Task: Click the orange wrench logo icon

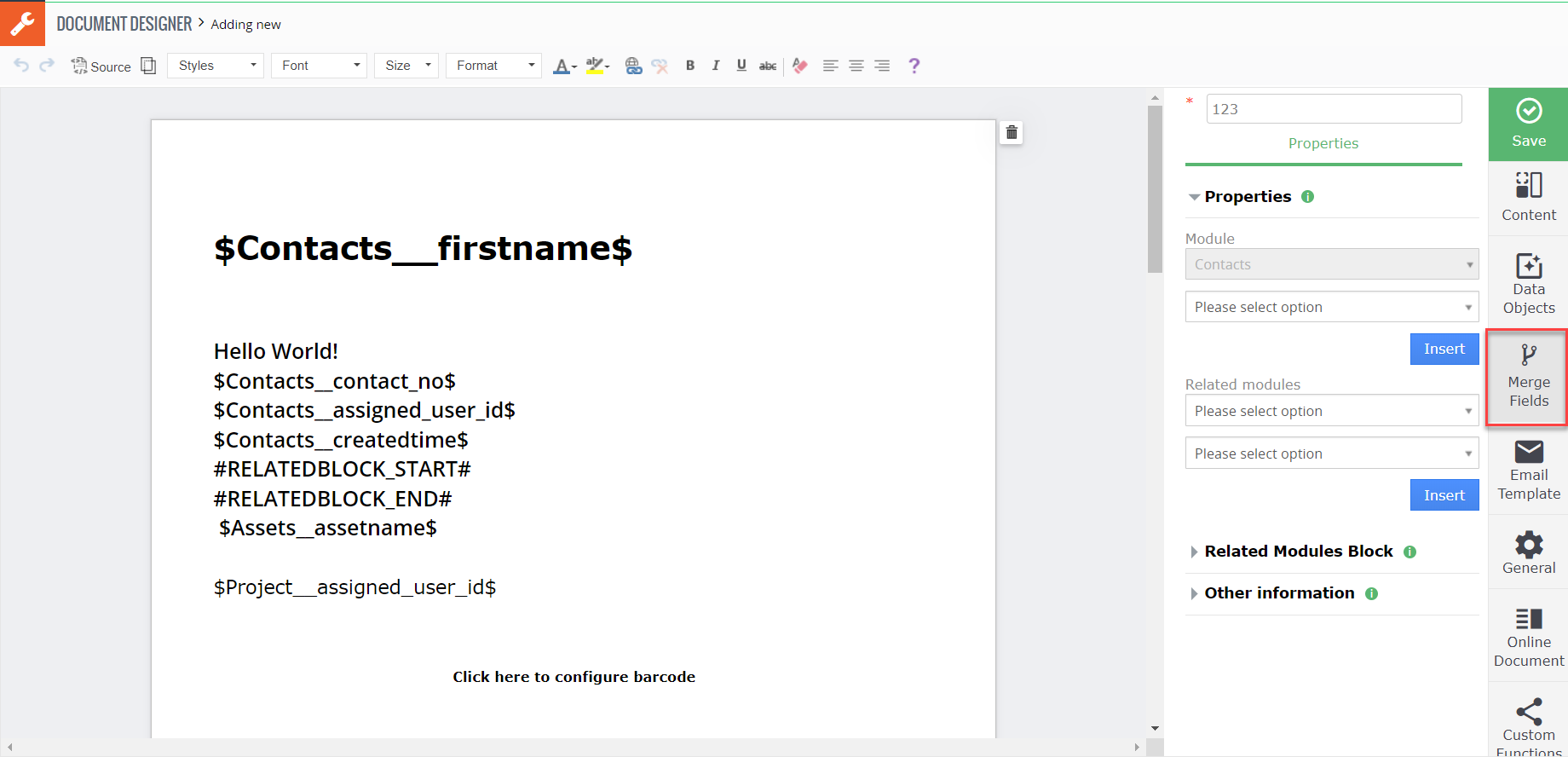Action: [x=22, y=23]
